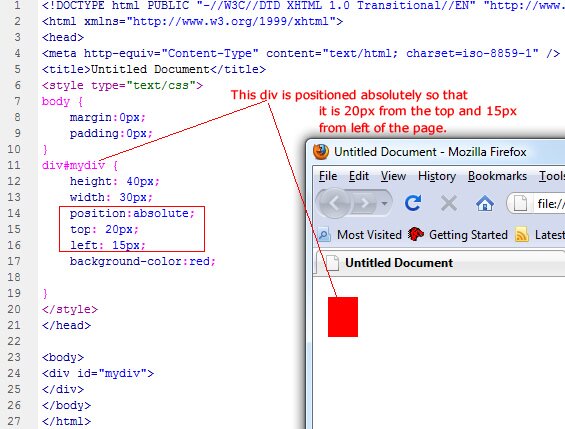
Task: Click the Most Visited folder icon
Action: tap(324, 235)
